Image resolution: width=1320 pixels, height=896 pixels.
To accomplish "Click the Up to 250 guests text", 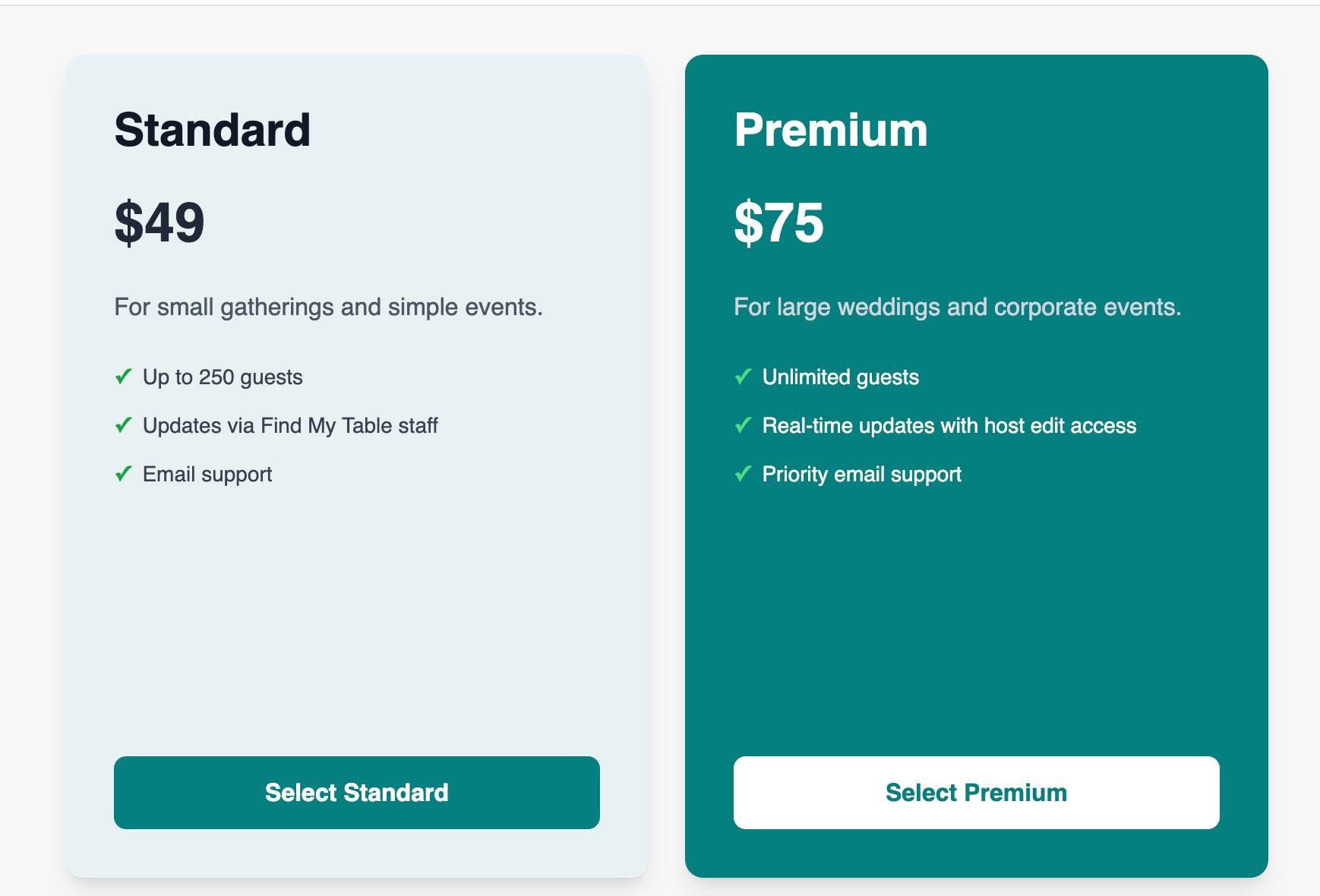I will tap(223, 377).
